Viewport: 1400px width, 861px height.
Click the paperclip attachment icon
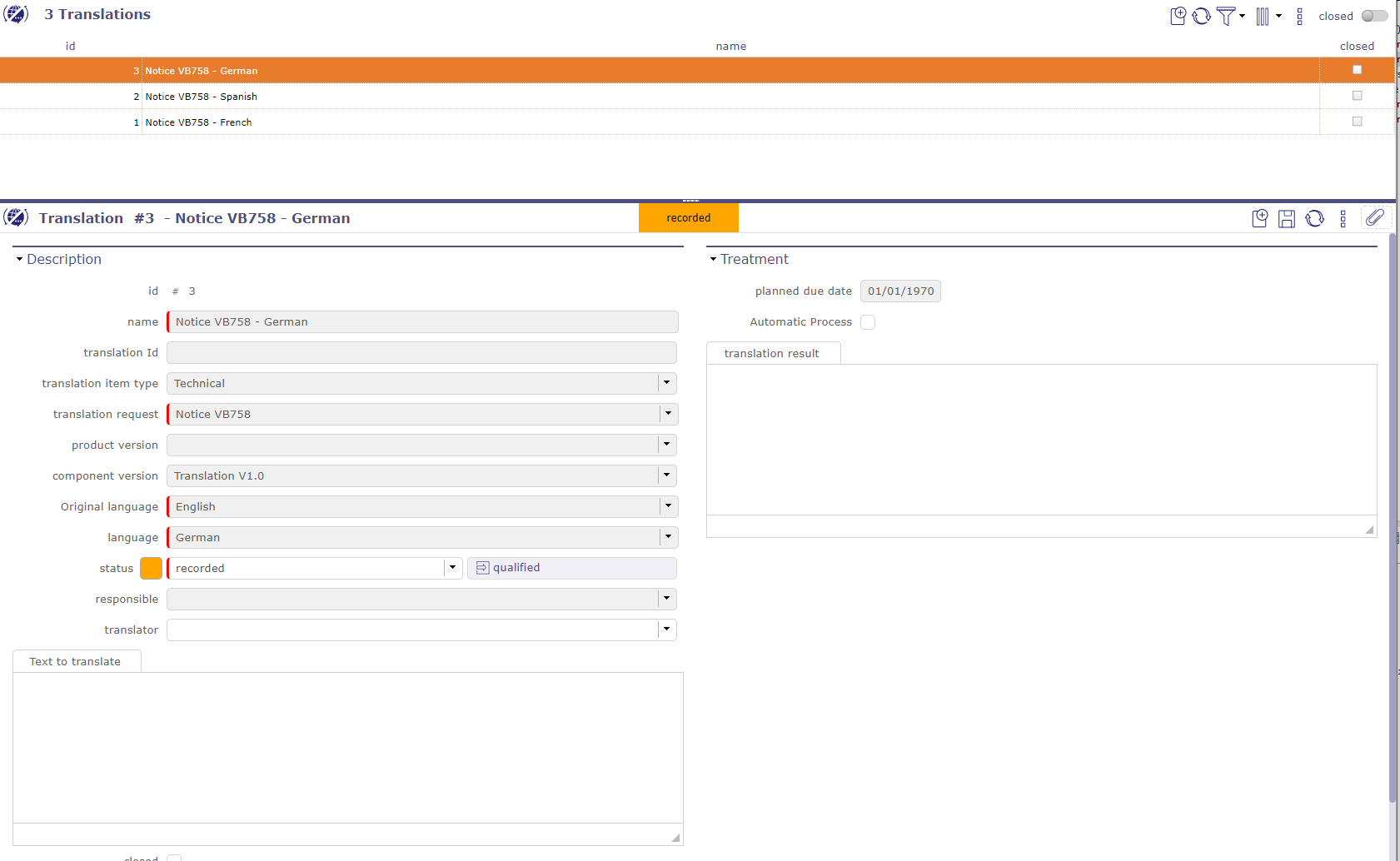1374,218
